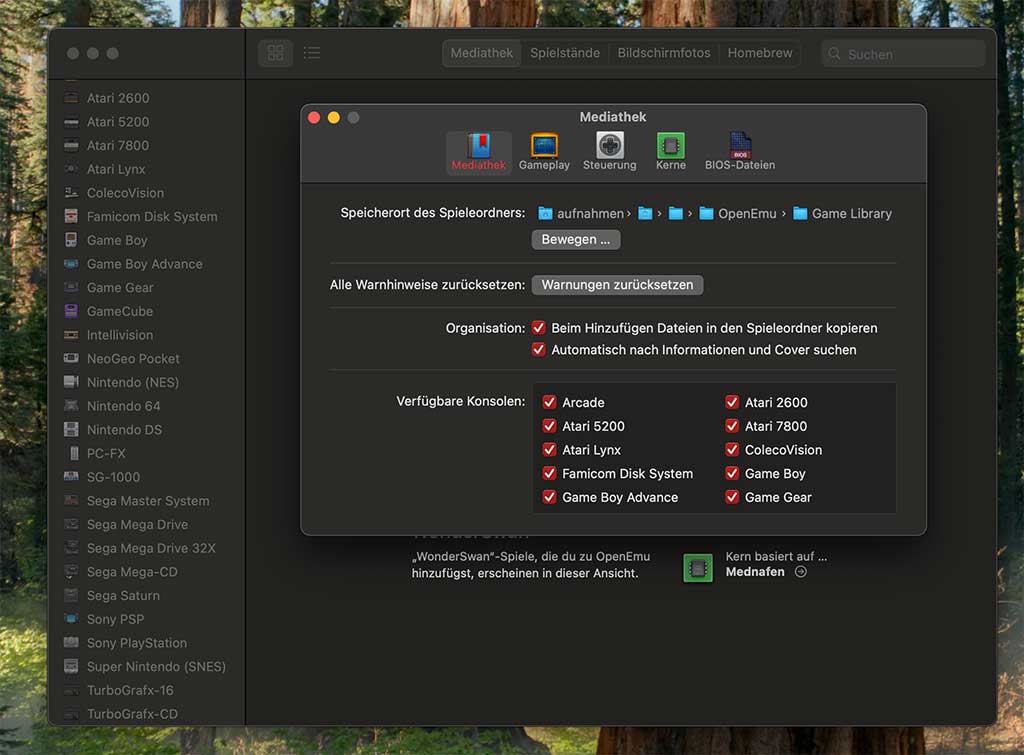Click the Game Library folder in path
Image resolution: width=1024 pixels, height=755 pixels.
pyautogui.click(x=842, y=214)
